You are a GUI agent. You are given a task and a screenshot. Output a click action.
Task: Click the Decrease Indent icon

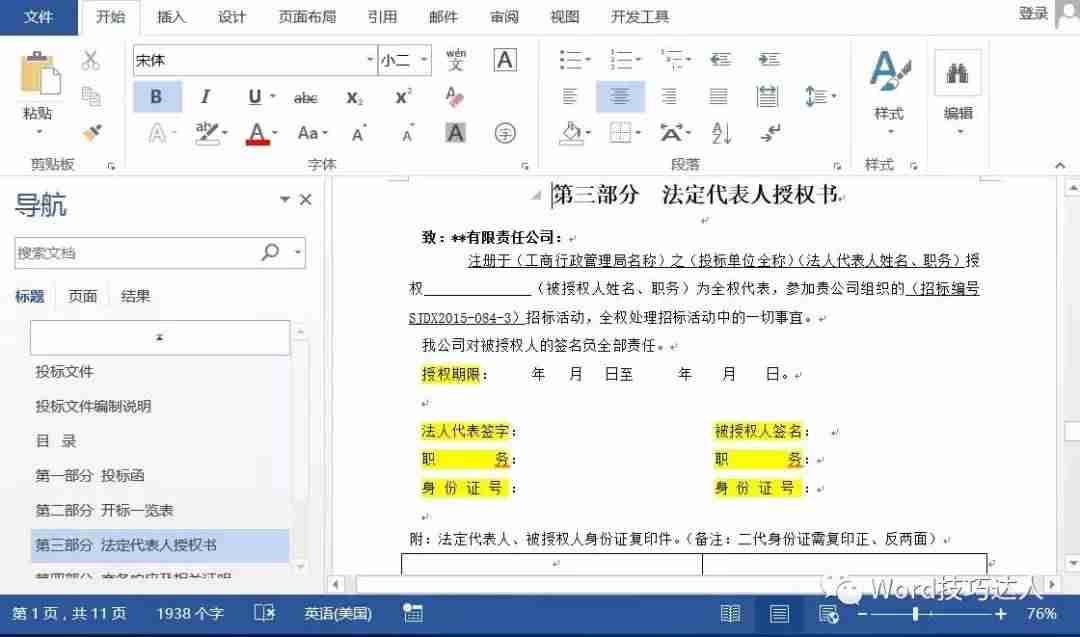point(720,60)
